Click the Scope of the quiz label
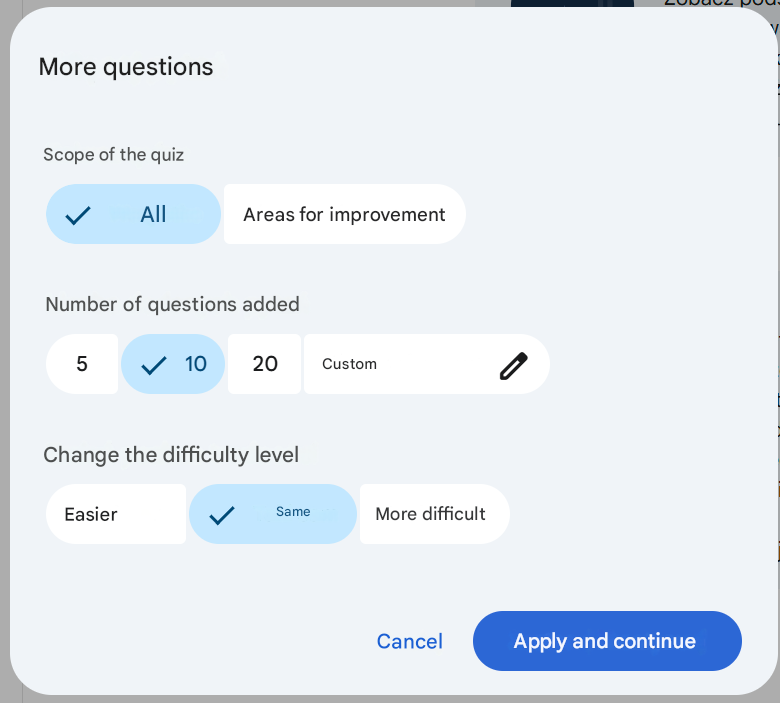Viewport: 780px width, 703px height. 113,155
